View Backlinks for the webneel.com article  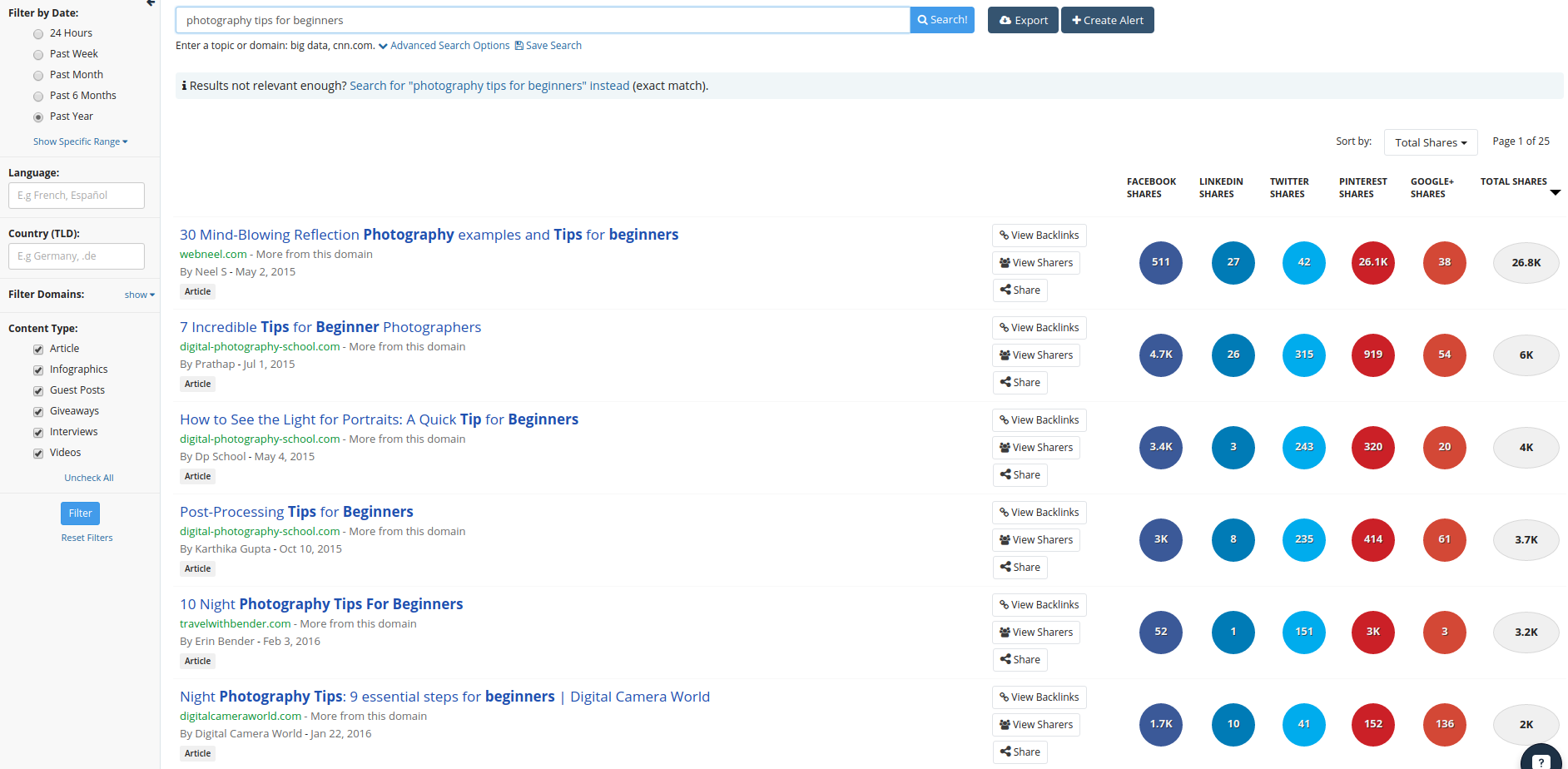pos(1039,236)
